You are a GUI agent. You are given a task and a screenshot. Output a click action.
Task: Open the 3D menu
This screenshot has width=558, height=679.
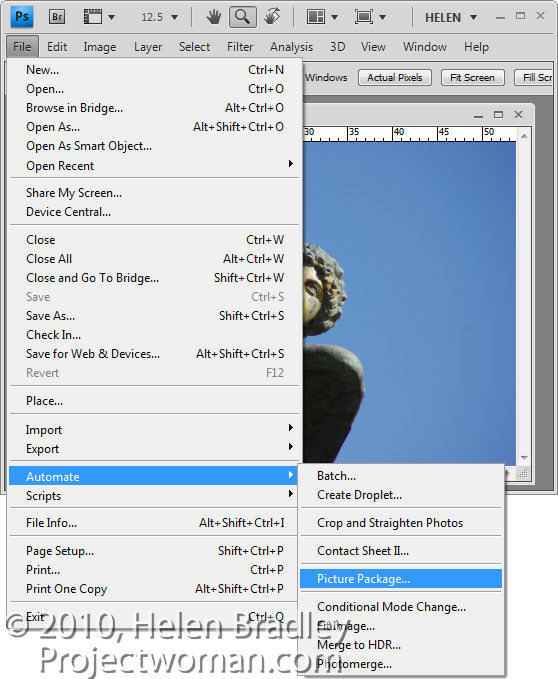(338, 47)
